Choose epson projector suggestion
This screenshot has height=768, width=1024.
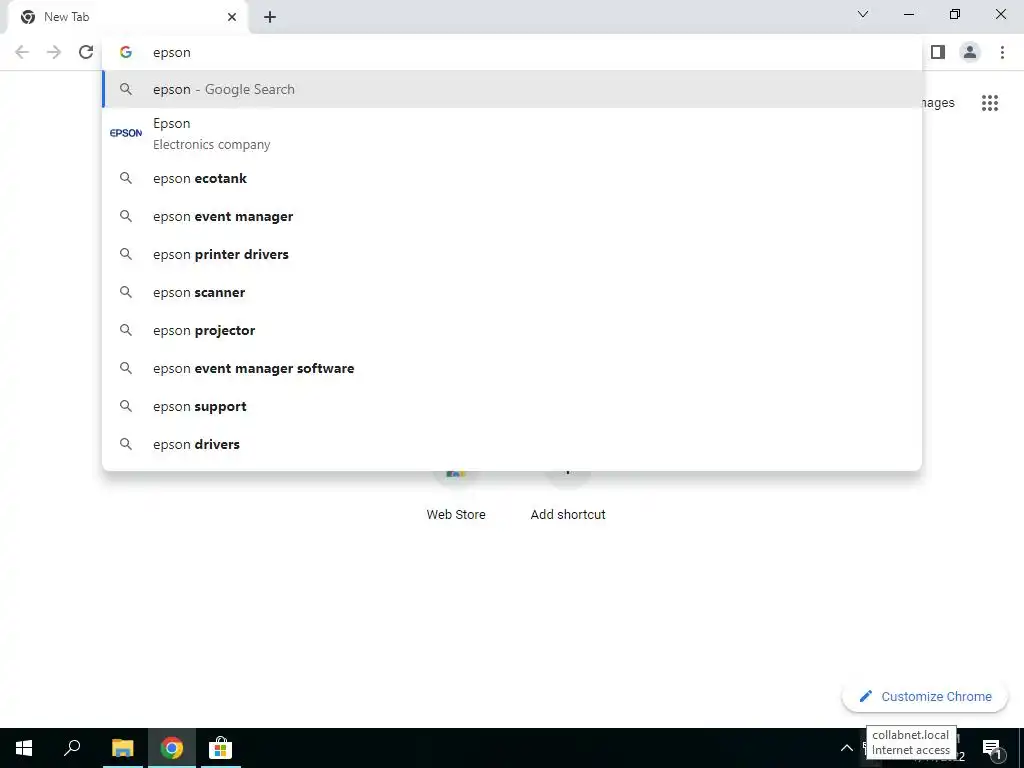point(512,330)
